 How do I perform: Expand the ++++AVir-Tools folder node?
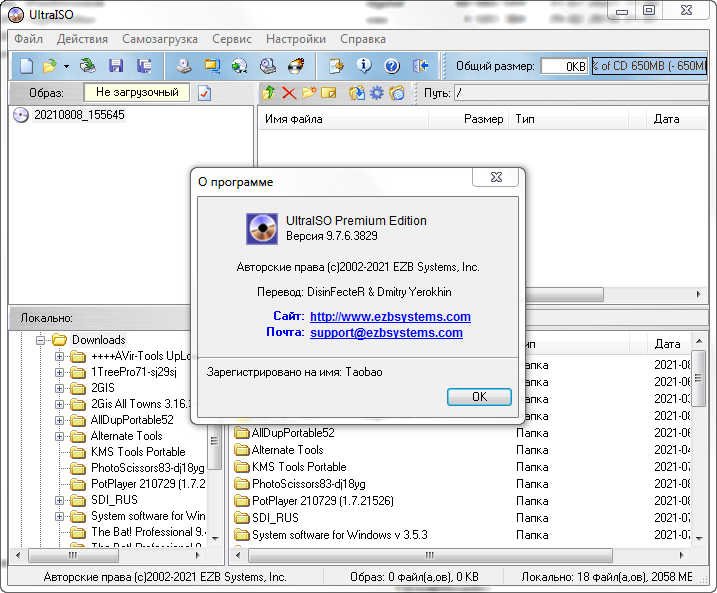tap(59, 356)
